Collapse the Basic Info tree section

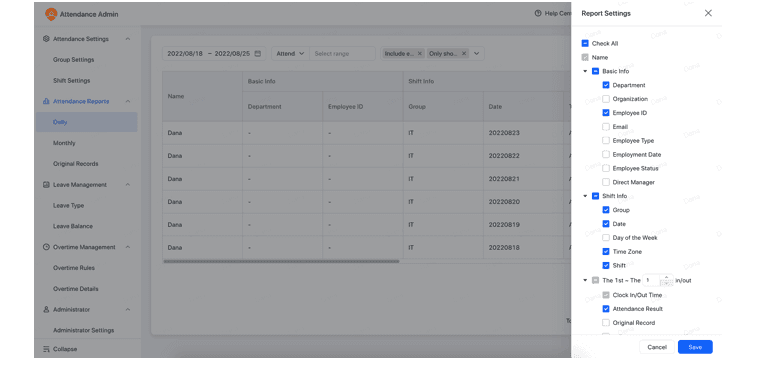point(585,71)
